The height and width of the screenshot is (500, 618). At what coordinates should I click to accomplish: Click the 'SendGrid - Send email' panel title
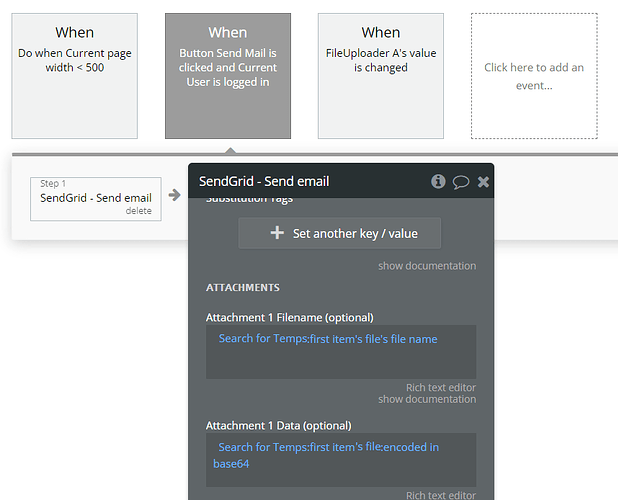click(x=264, y=182)
